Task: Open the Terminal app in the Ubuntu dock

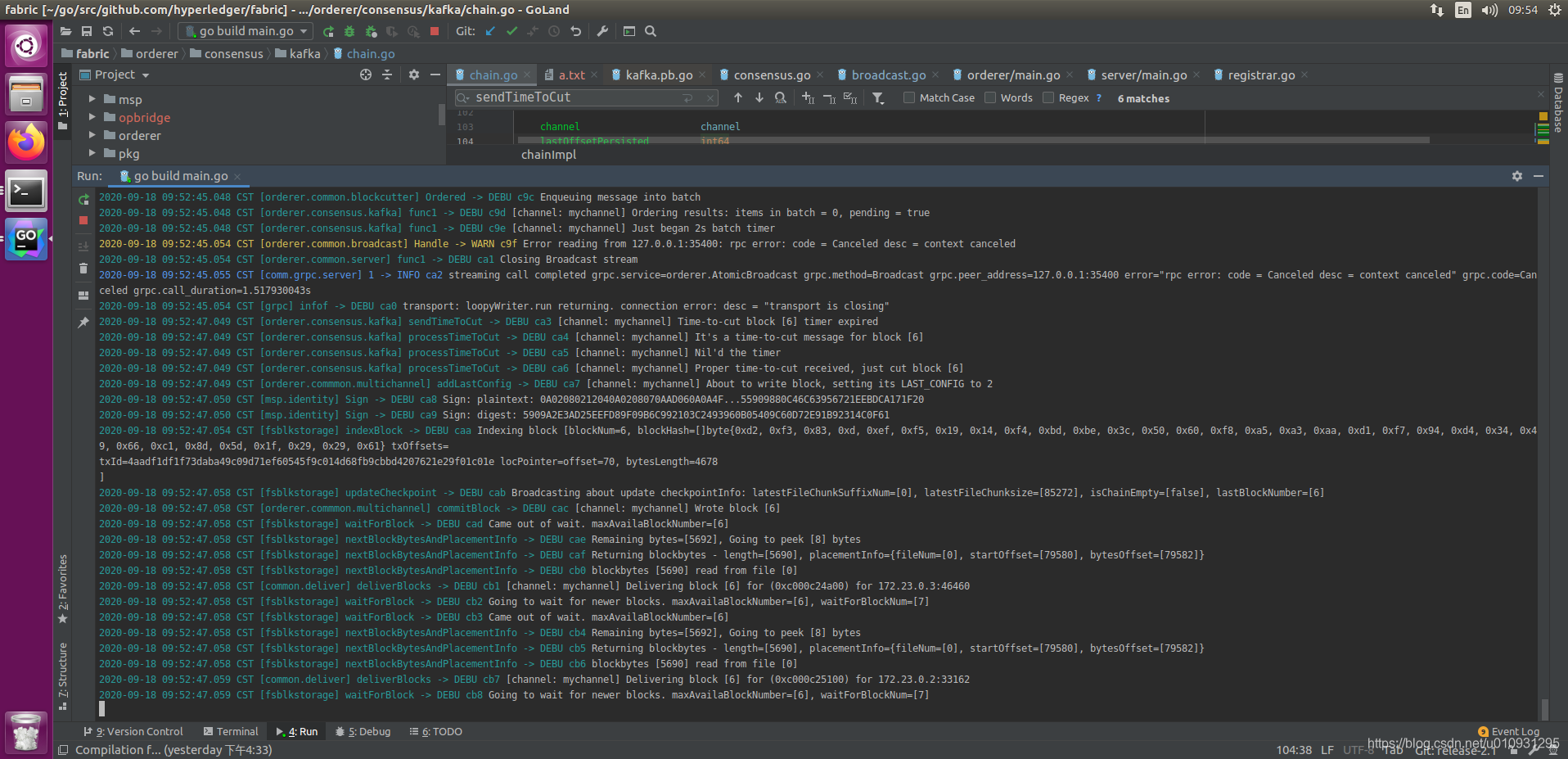Action: [26, 192]
